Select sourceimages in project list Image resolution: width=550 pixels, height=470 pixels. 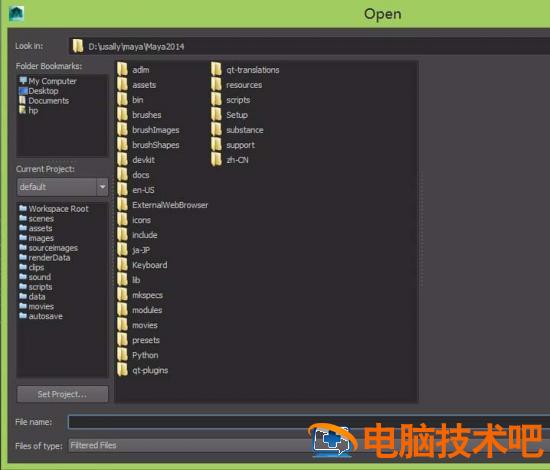point(49,248)
